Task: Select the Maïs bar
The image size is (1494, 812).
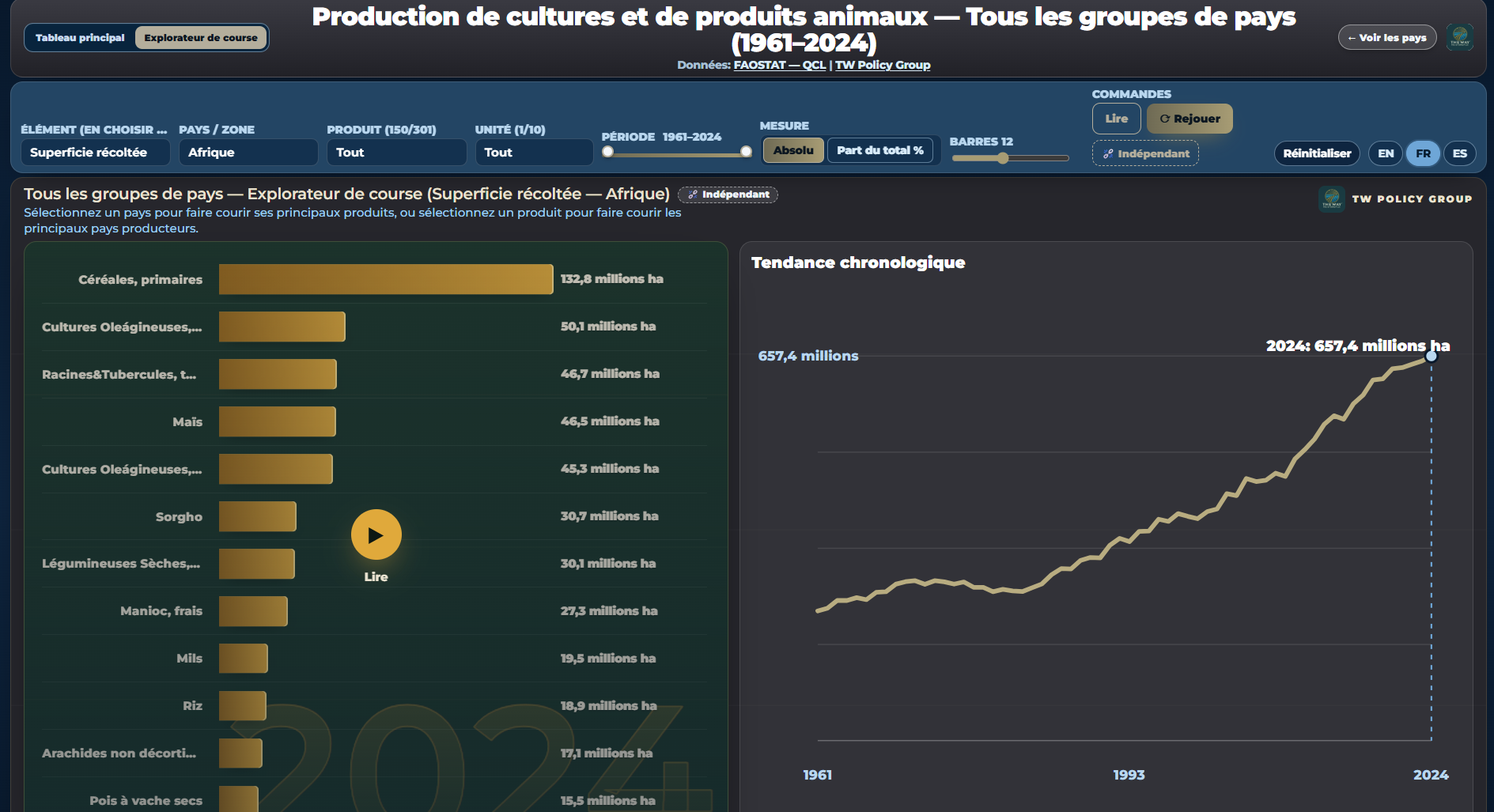Action: click(278, 421)
